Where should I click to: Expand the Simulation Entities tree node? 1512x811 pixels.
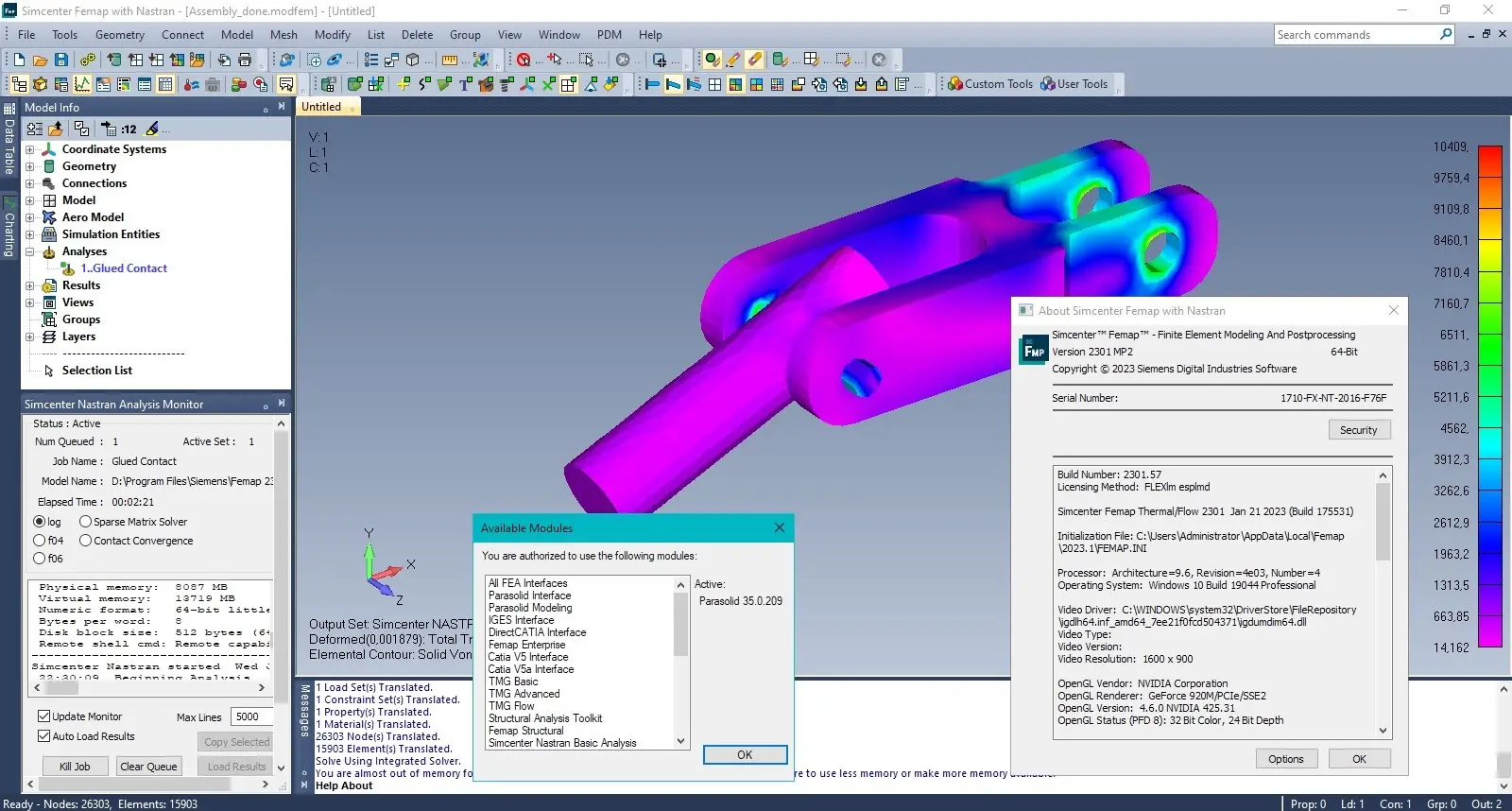click(29, 234)
